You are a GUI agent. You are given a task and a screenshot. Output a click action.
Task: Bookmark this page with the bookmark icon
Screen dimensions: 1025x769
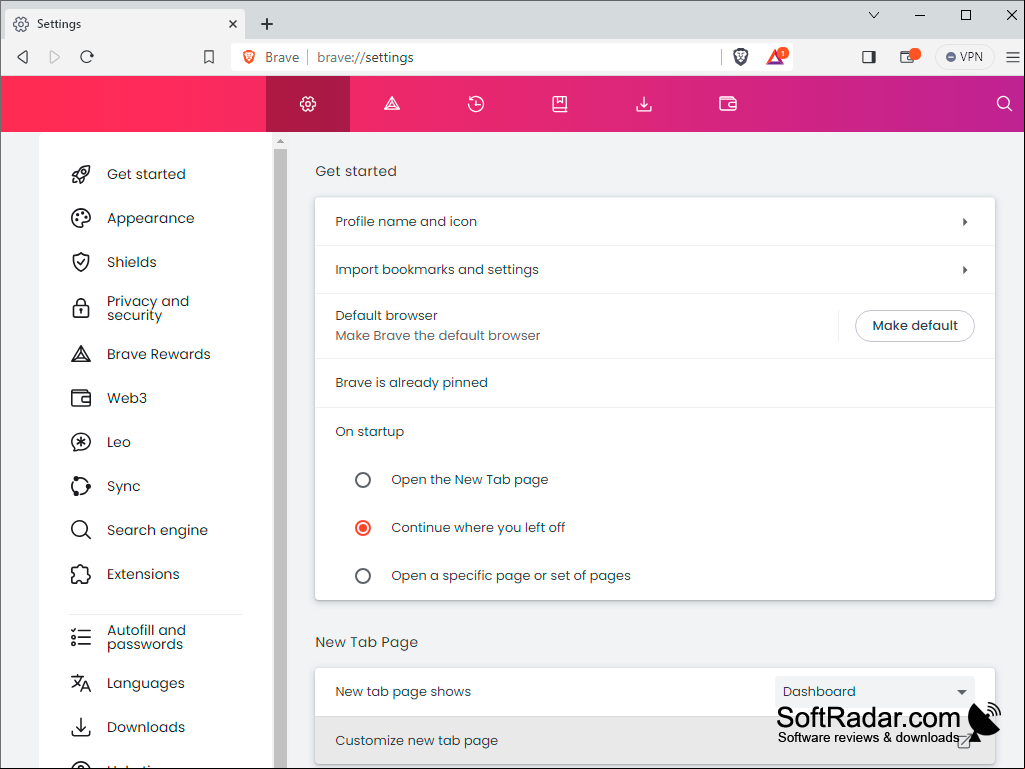point(209,57)
